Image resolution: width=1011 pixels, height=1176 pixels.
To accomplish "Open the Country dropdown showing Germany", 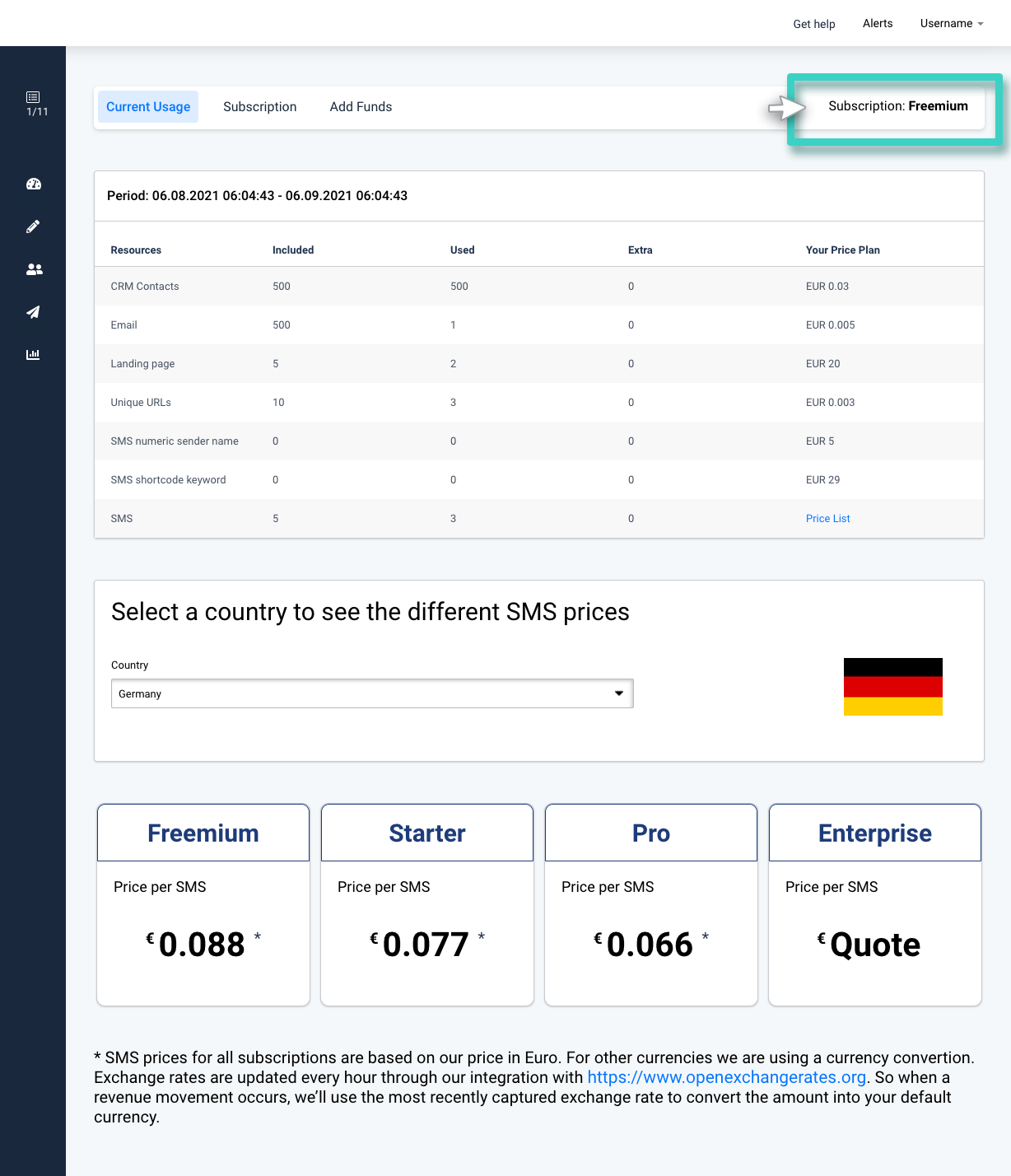I will (x=372, y=693).
